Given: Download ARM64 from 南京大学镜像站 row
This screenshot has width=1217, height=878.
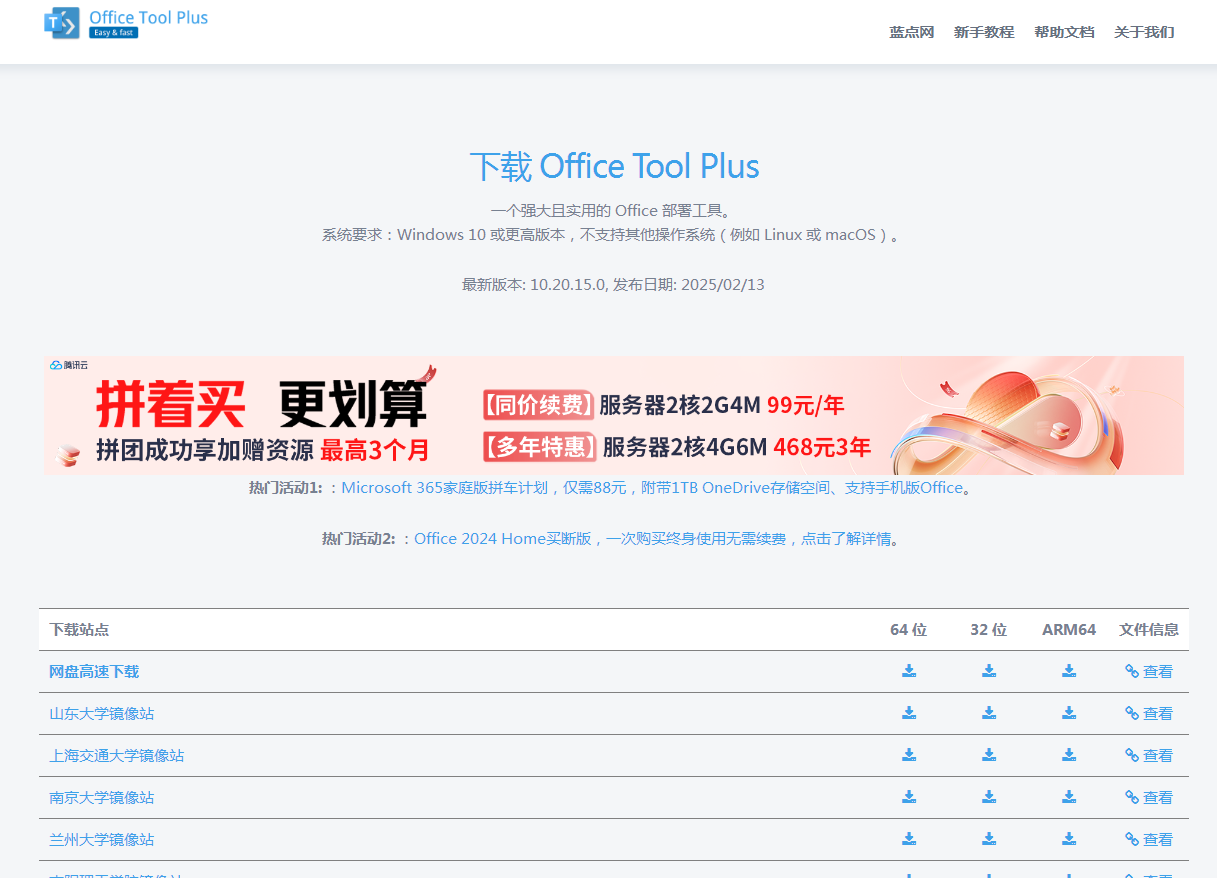Looking at the screenshot, I should 1069,797.
